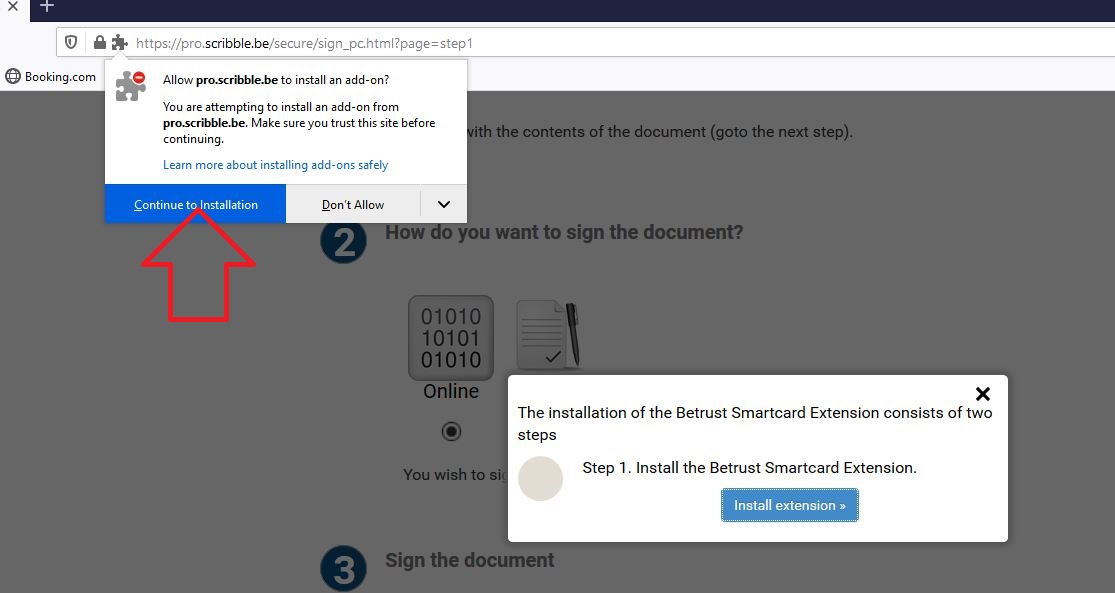
Task: Click the tracking protection shield icon
Action: point(71,43)
